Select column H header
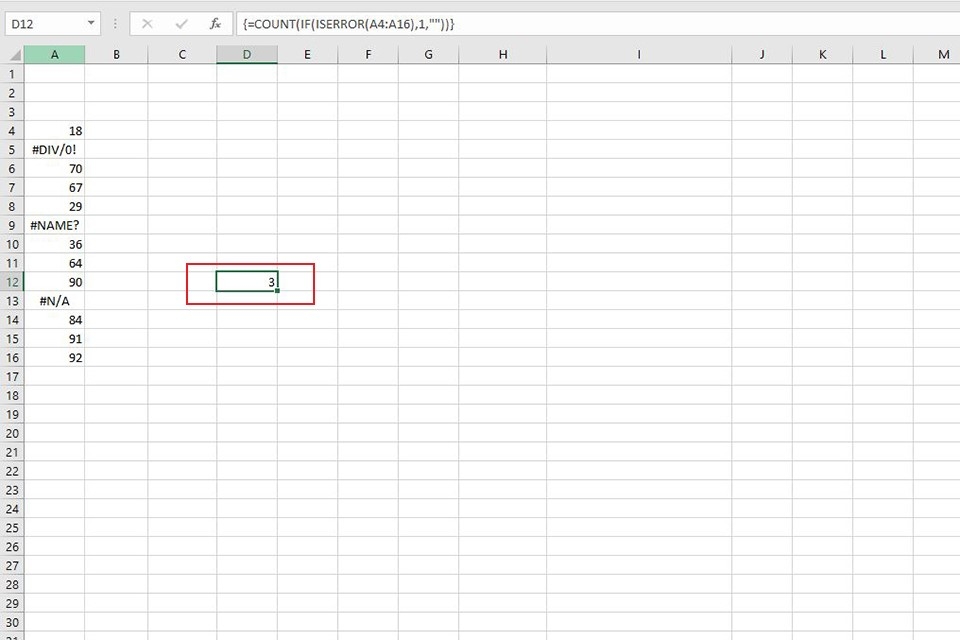The width and height of the screenshot is (960, 640). pyautogui.click(x=503, y=55)
